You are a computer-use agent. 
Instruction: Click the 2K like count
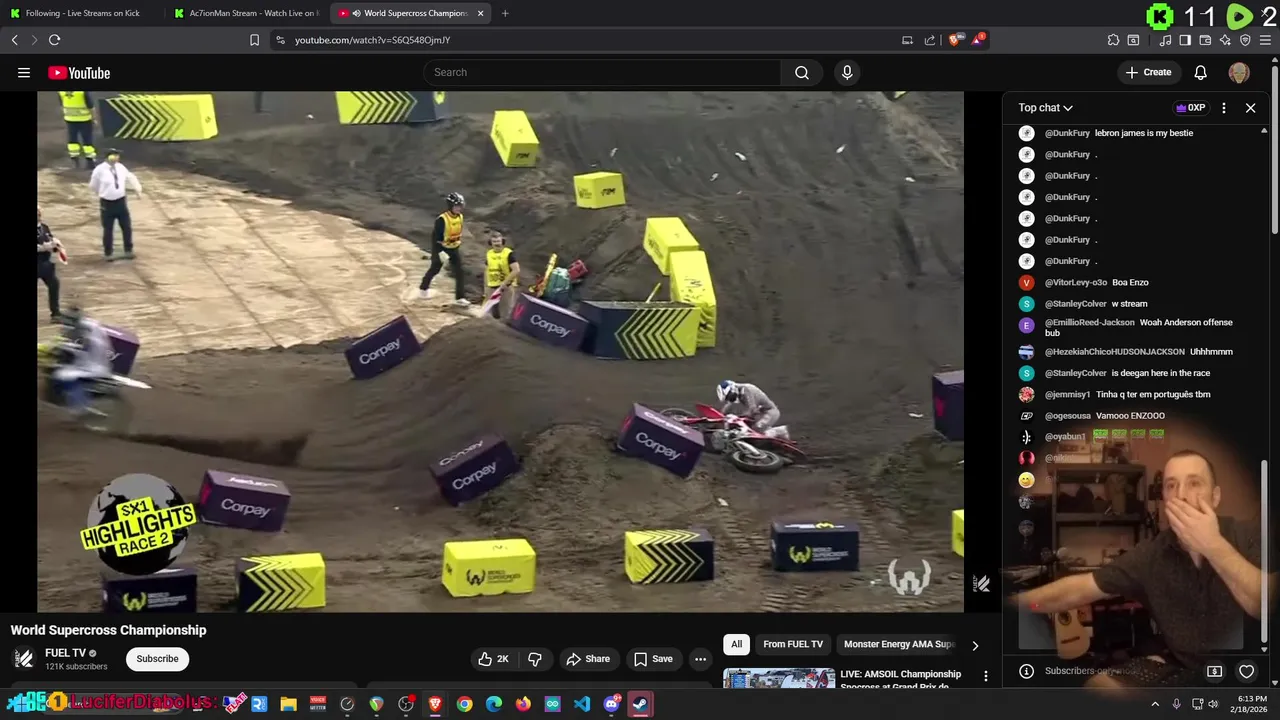coord(503,659)
